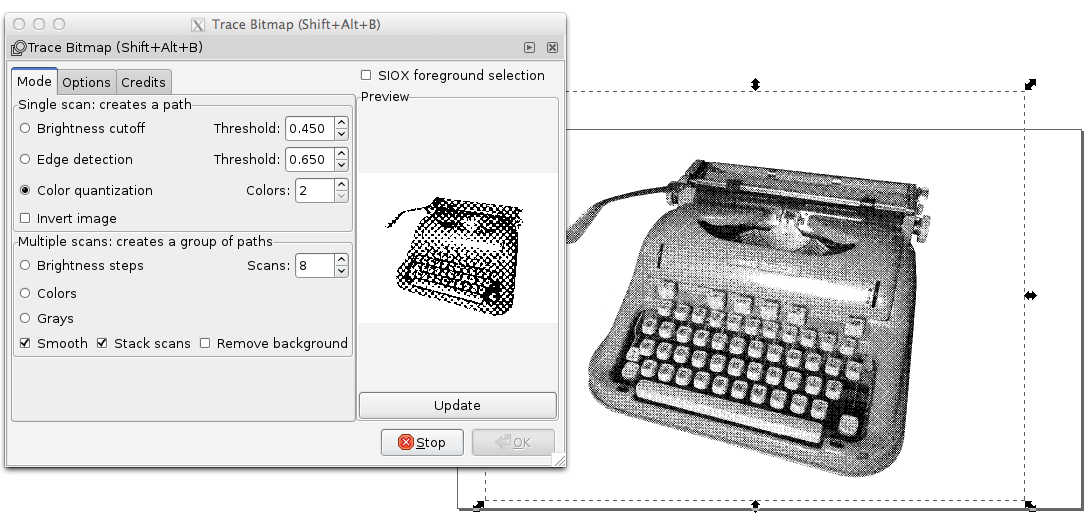Increase the Scans count stepper

point(341,260)
